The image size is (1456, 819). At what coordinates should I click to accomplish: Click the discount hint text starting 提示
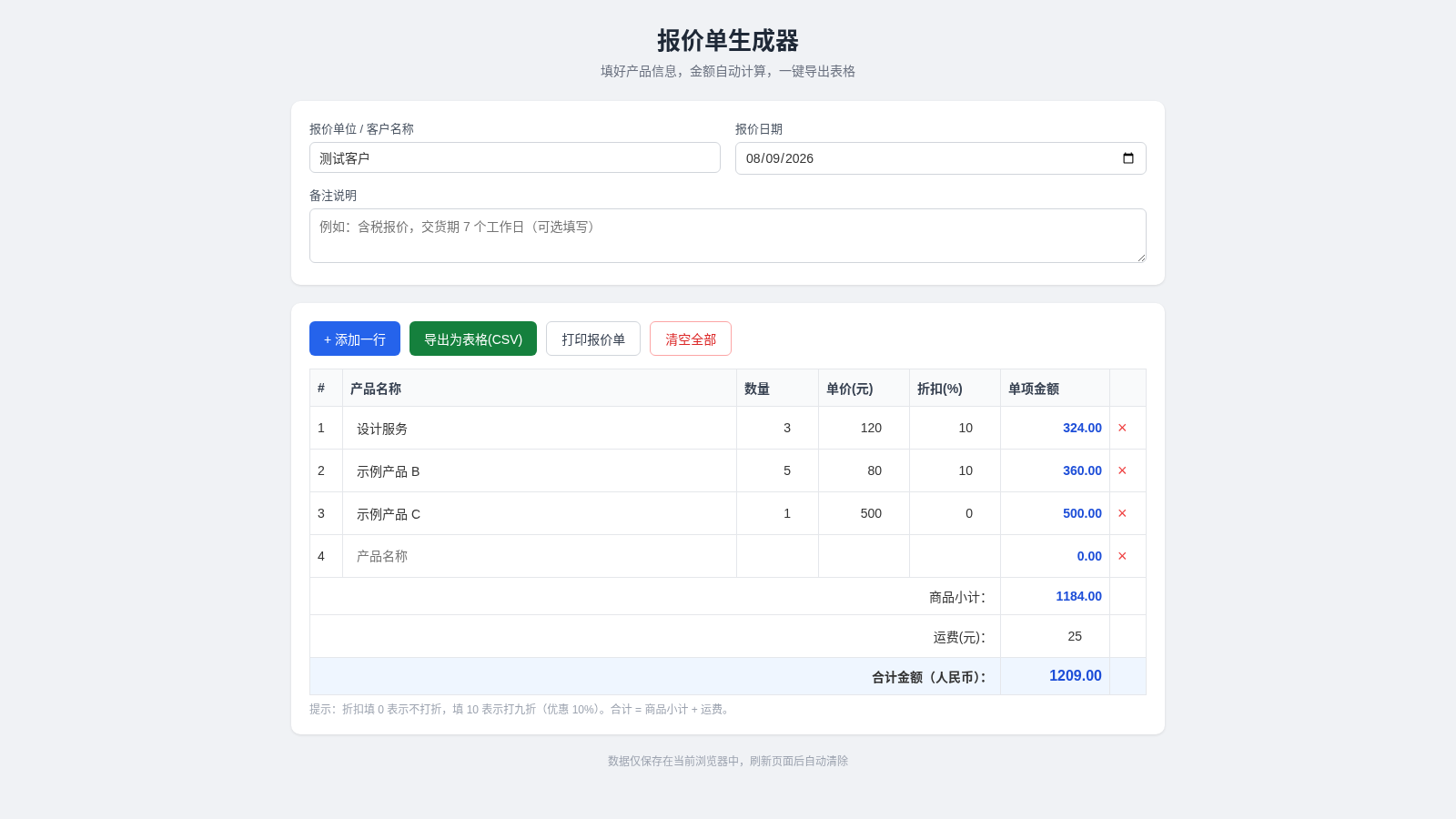click(x=521, y=709)
